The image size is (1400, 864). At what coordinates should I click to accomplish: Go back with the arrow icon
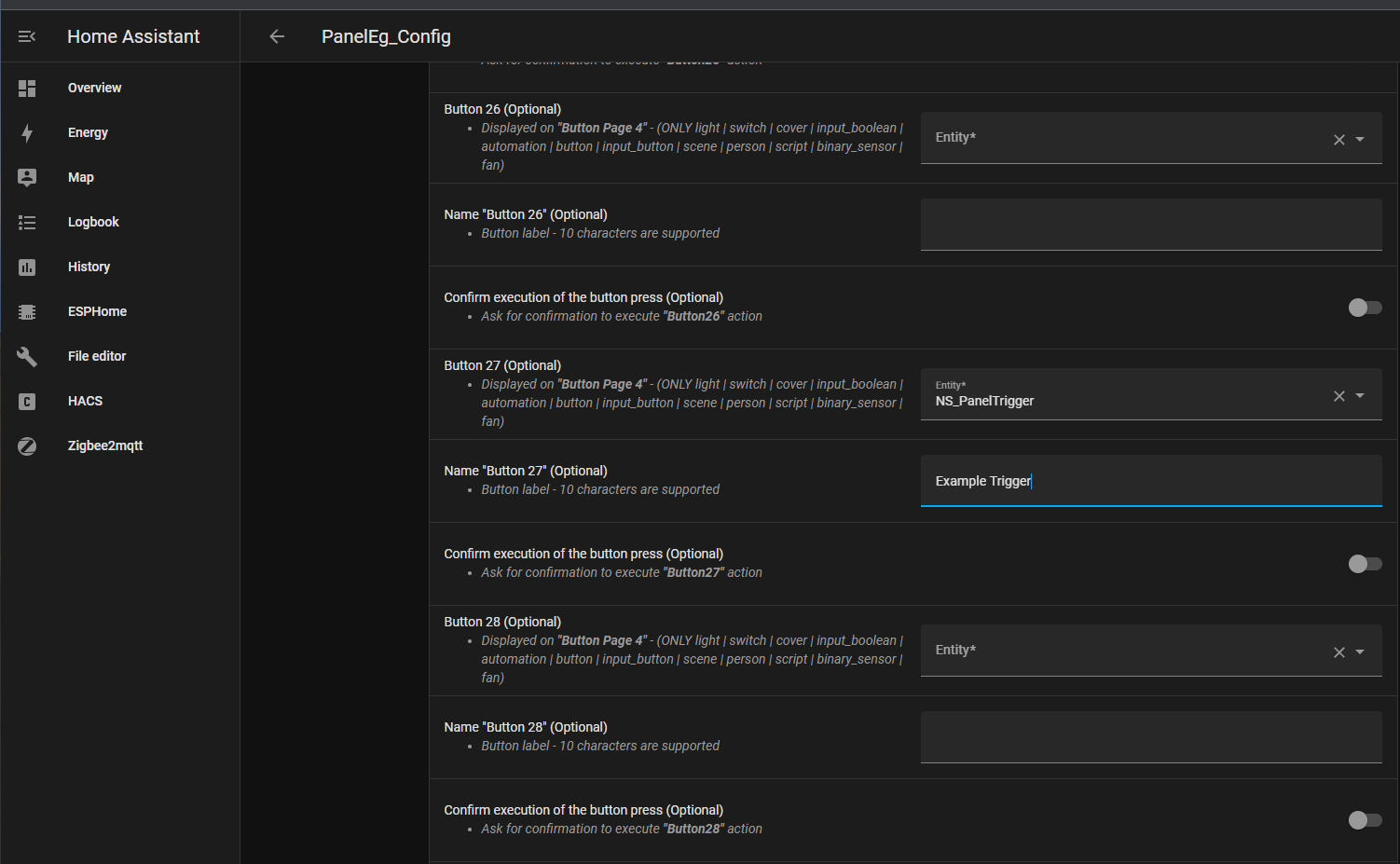click(x=277, y=36)
